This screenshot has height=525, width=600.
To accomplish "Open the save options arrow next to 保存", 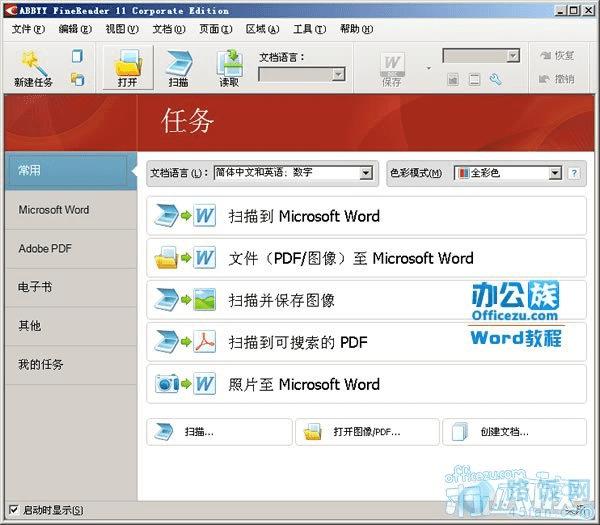I will coord(429,68).
